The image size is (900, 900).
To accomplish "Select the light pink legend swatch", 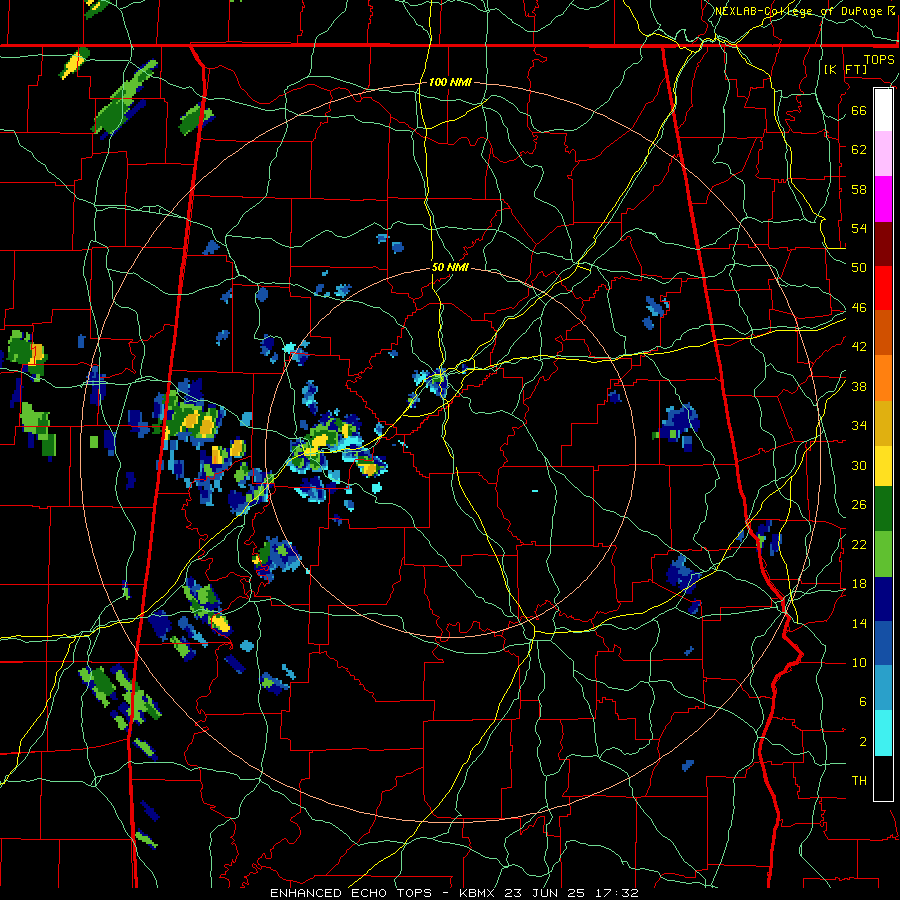I will click(x=883, y=154).
